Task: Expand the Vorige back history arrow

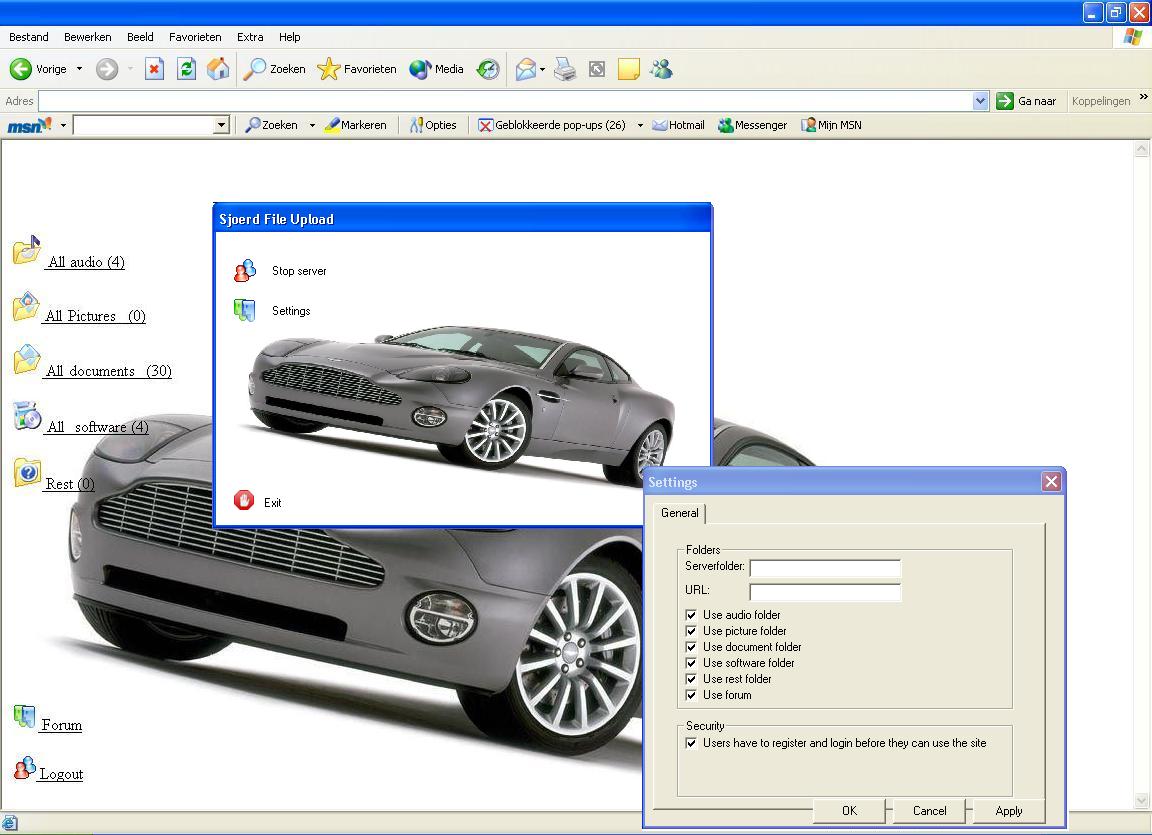Action: [80, 69]
